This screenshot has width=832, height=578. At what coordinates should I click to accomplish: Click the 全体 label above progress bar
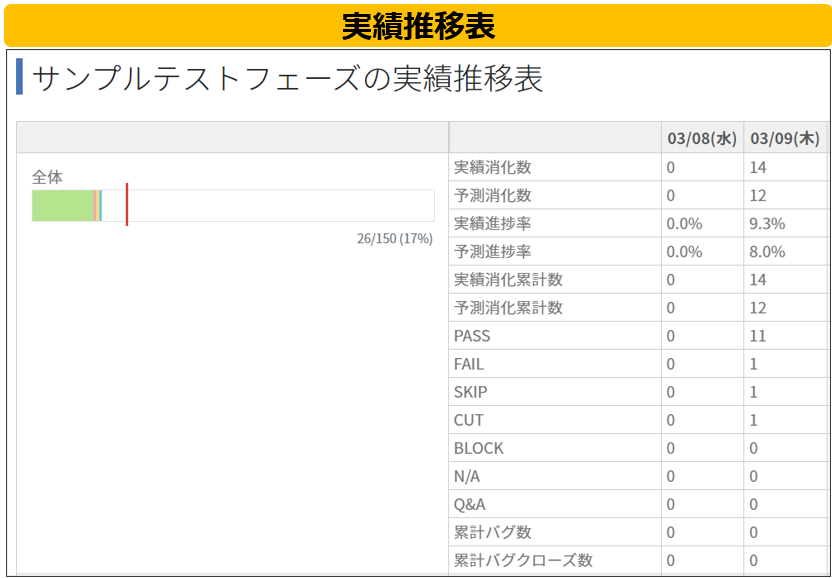pyautogui.click(x=47, y=177)
